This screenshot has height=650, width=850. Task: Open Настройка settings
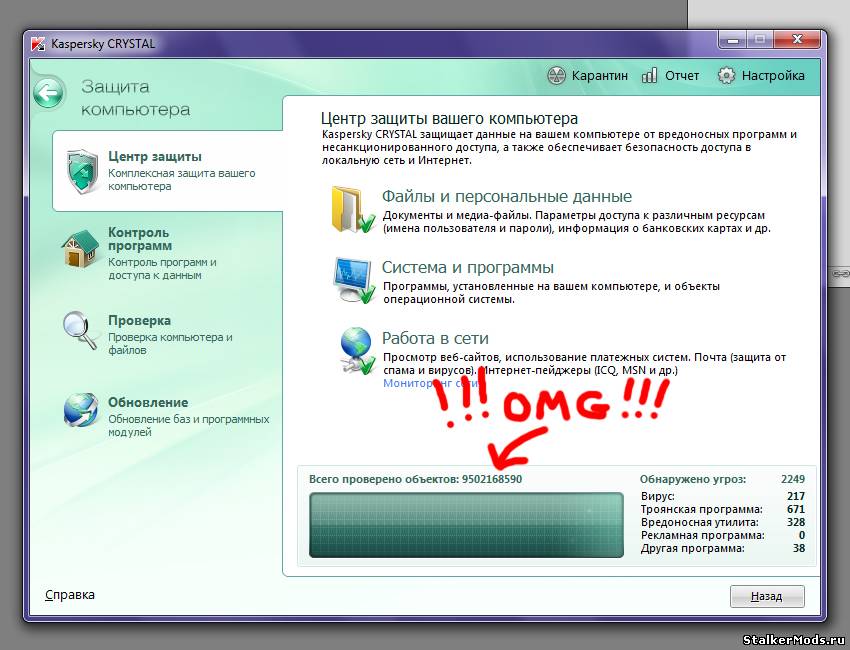(761, 75)
